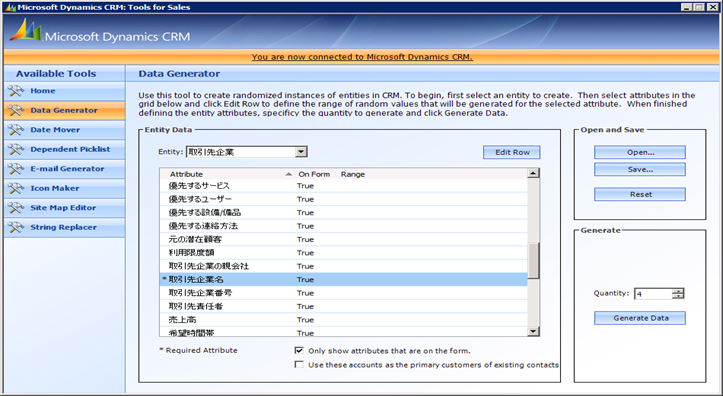The image size is (723, 396).
Task: Open the E-mail Generator tool
Action: (64, 169)
